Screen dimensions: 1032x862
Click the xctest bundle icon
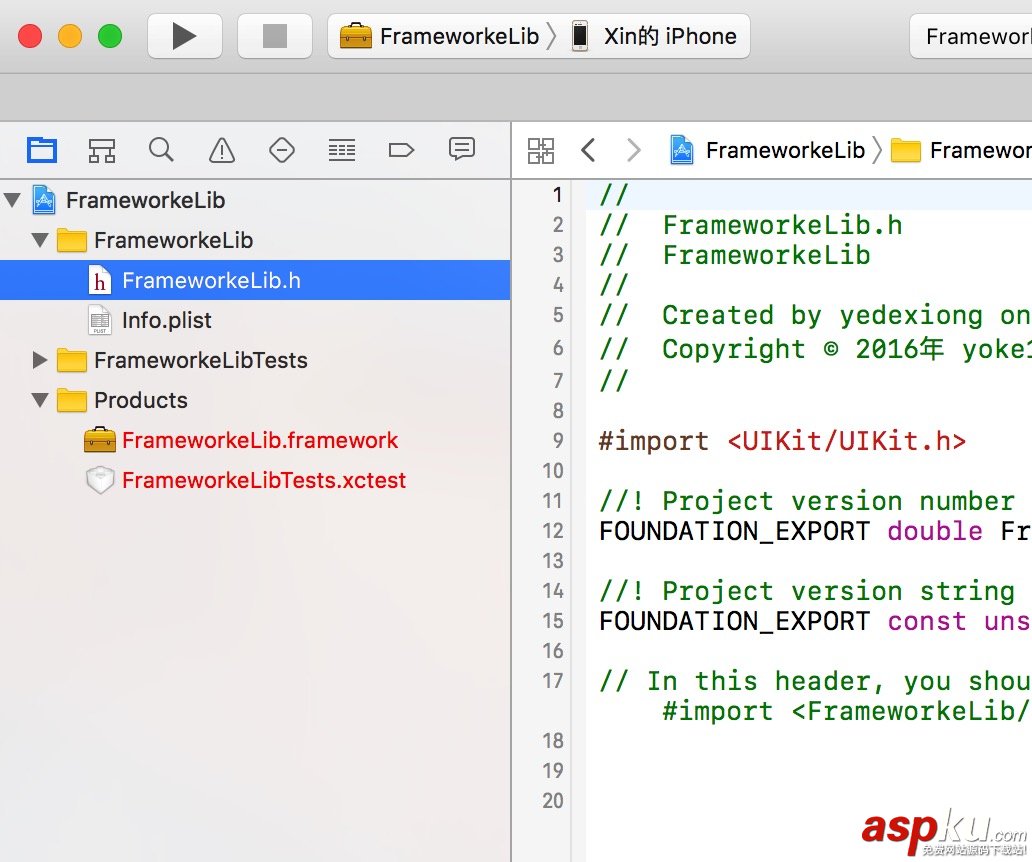tap(100, 480)
